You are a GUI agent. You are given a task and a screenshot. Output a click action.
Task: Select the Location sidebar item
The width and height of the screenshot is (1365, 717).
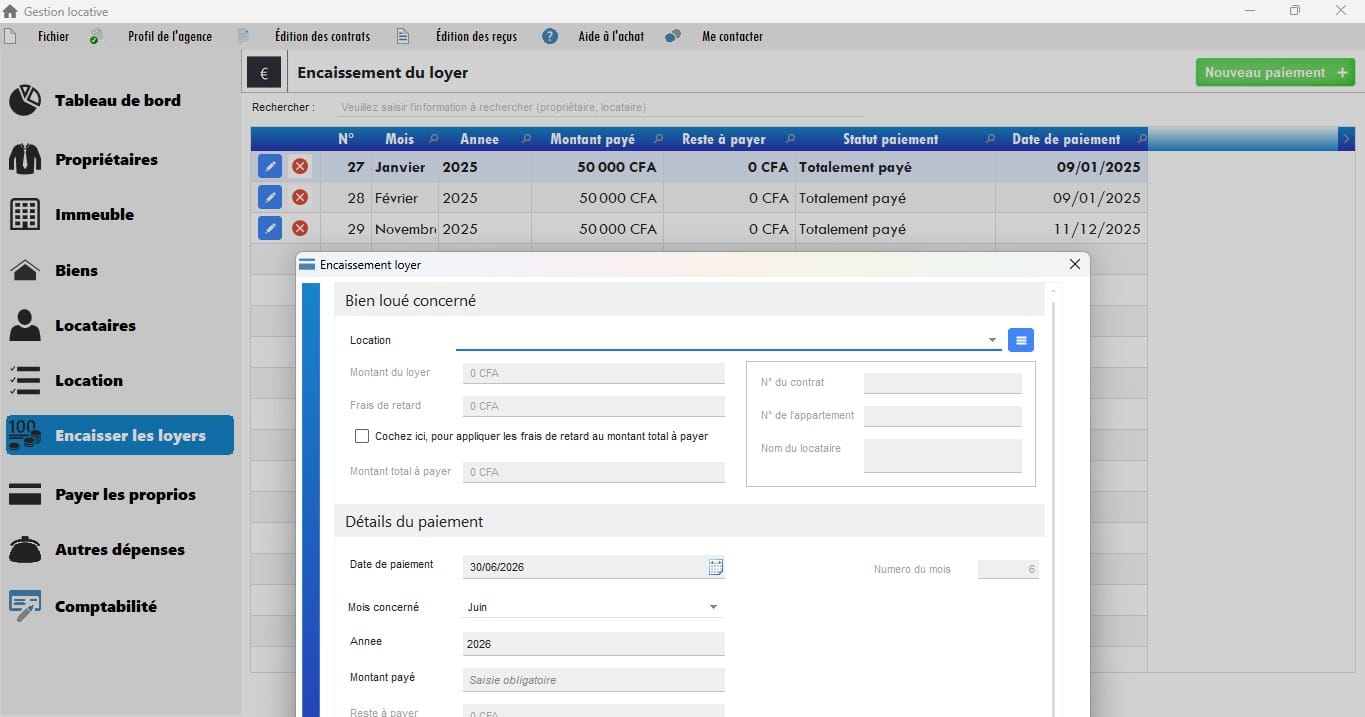pyautogui.click(x=65, y=380)
